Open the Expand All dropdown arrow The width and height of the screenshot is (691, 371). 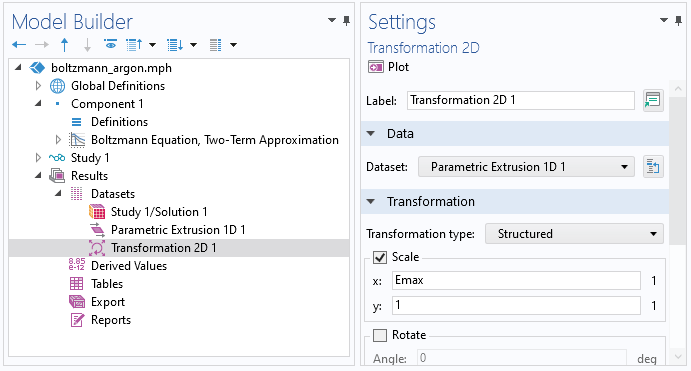coord(193,45)
